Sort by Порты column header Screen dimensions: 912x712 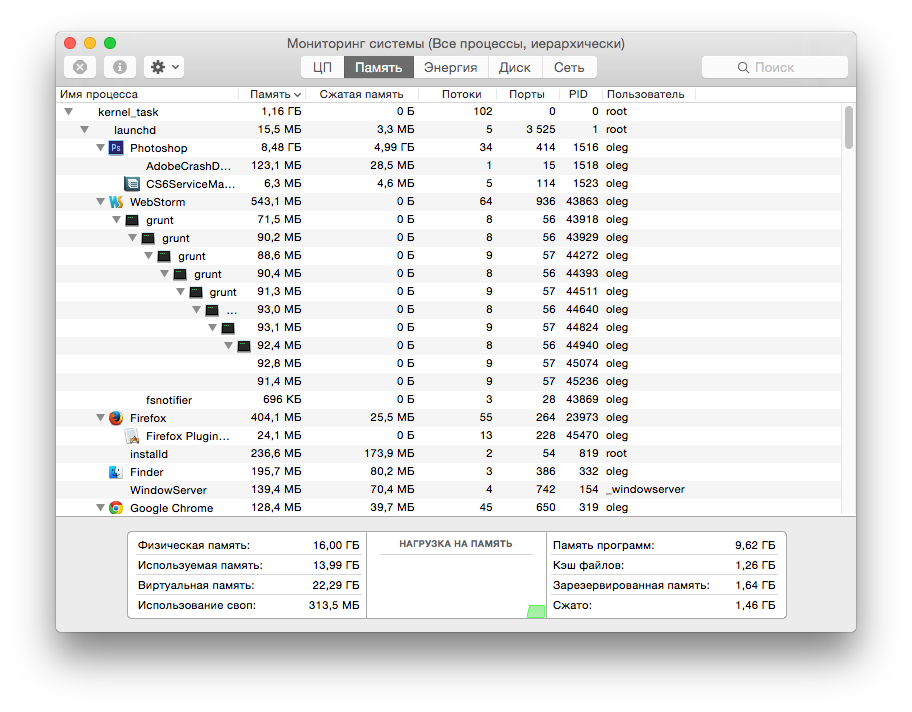526,94
